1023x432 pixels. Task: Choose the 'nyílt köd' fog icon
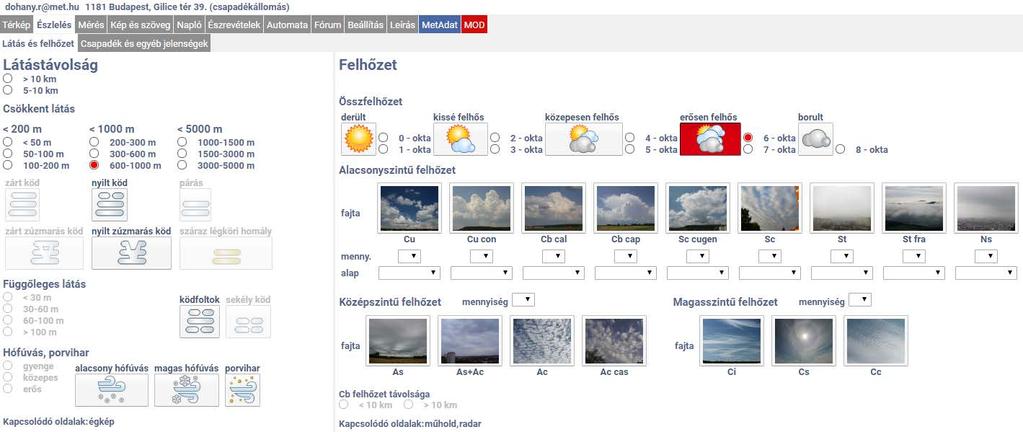click(110, 205)
